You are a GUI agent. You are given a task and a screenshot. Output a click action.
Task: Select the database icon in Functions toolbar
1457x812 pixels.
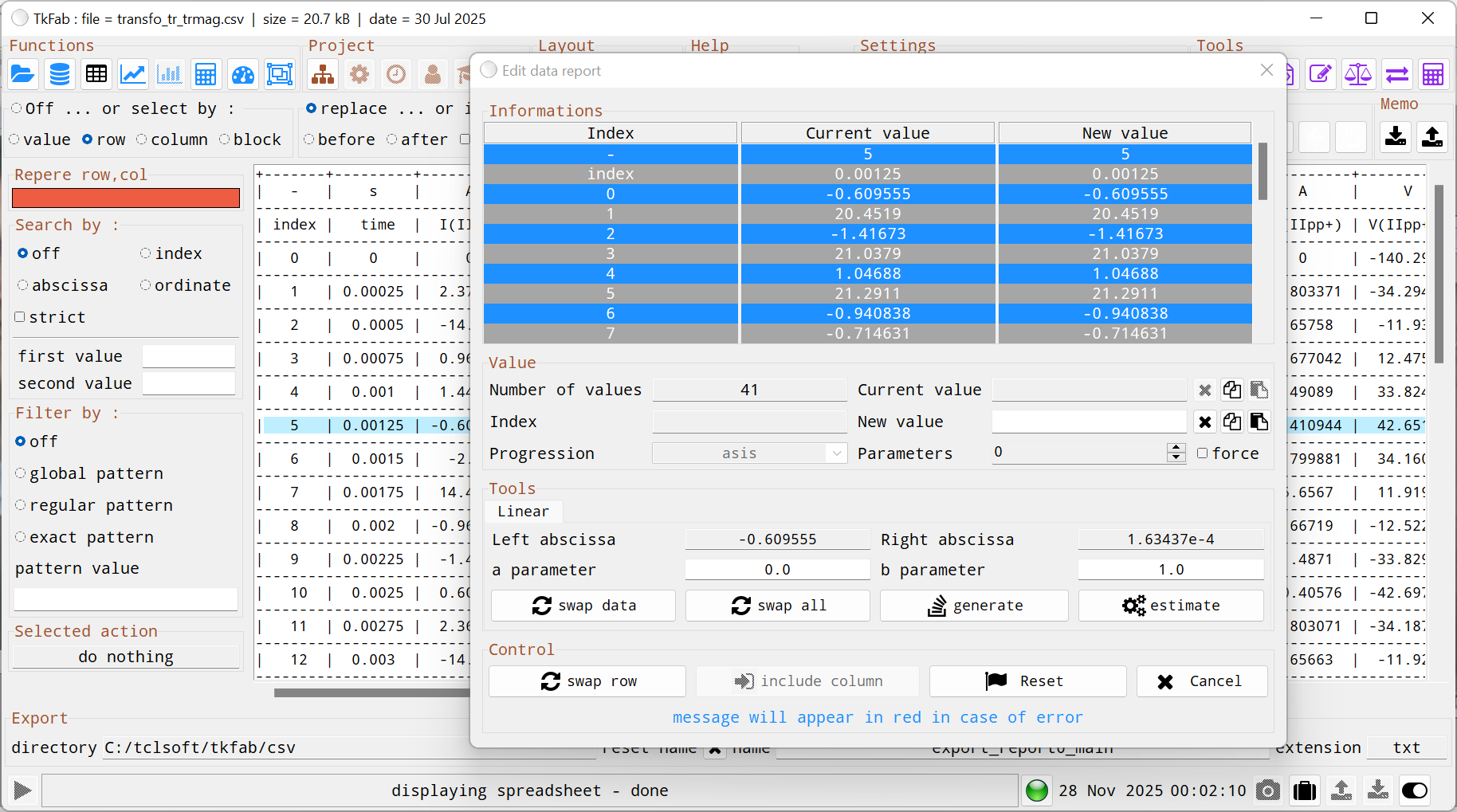pyautogui.click(x=60, y=73)
